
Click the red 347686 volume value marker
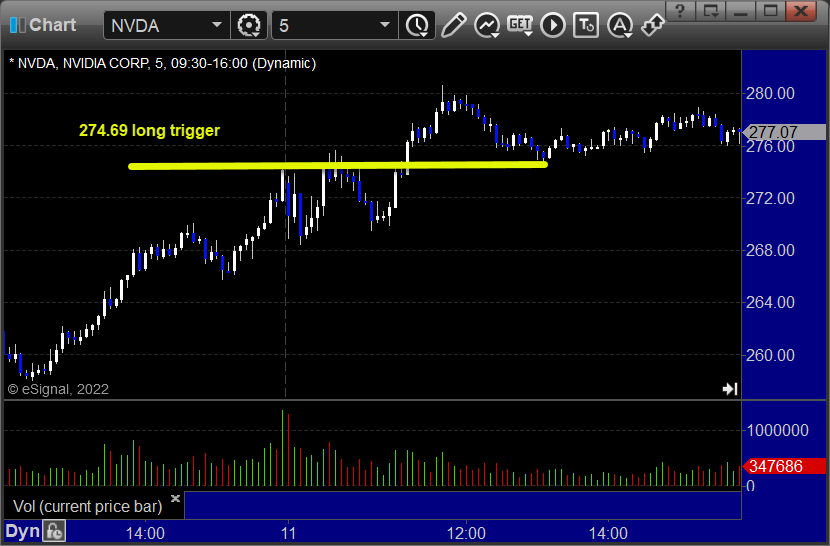784,466
